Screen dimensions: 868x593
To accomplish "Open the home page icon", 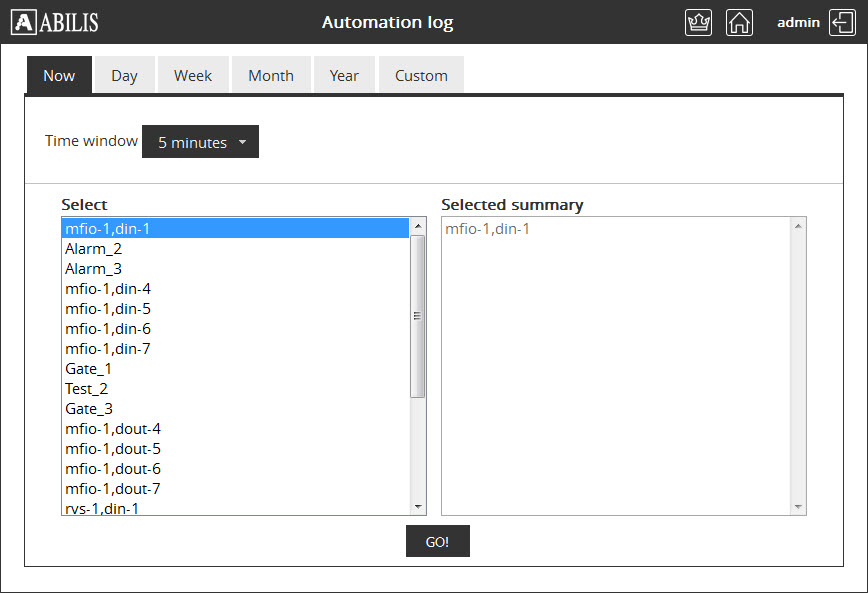I will (739, 23).
